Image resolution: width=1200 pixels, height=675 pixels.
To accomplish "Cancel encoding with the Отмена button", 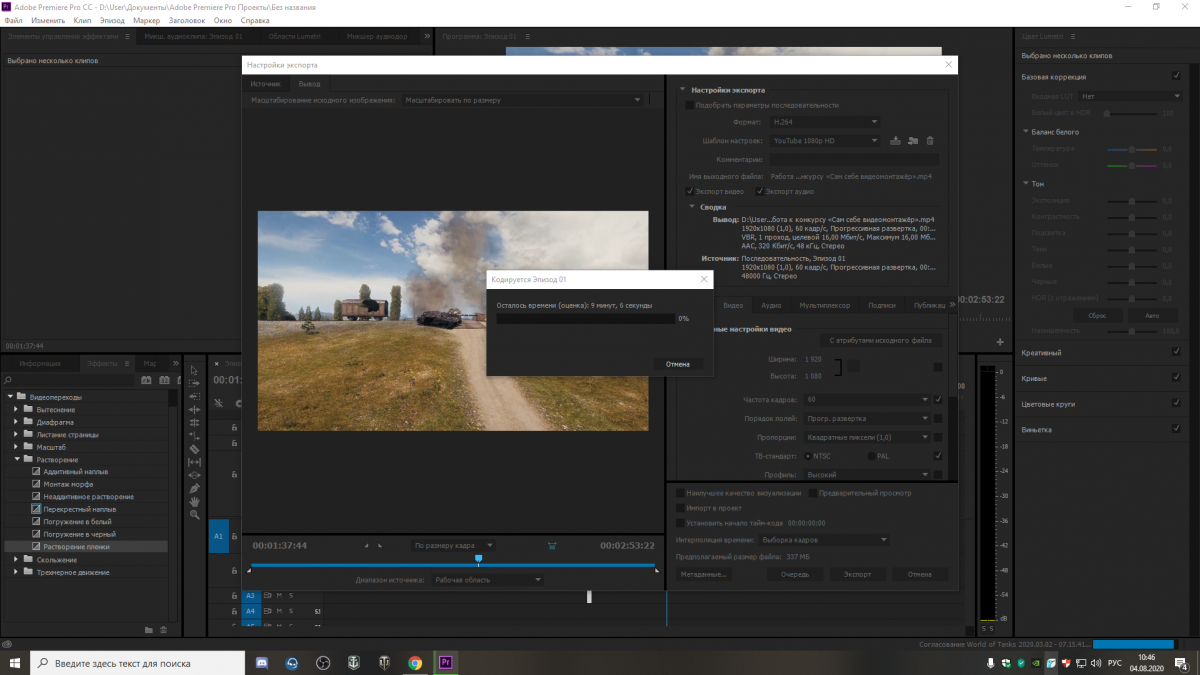I will (677, 364).
